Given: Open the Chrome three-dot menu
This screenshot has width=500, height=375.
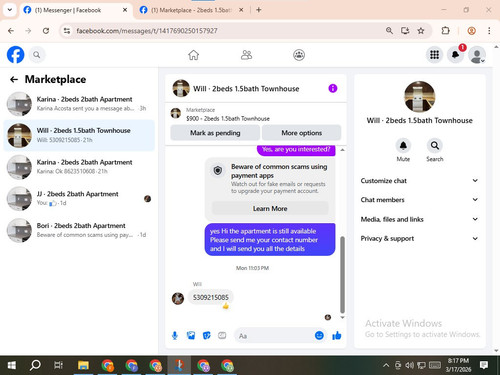Looking at the screenshot, I should (489, 31).
